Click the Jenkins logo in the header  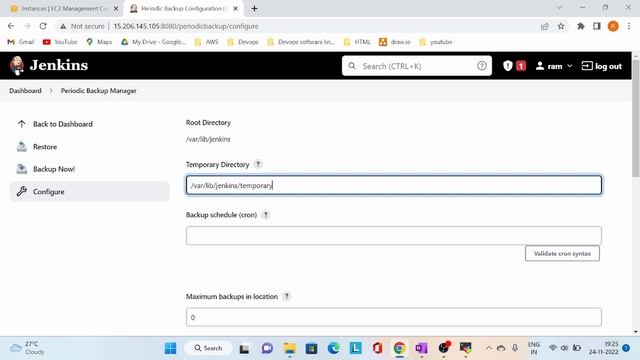(49, 65)
